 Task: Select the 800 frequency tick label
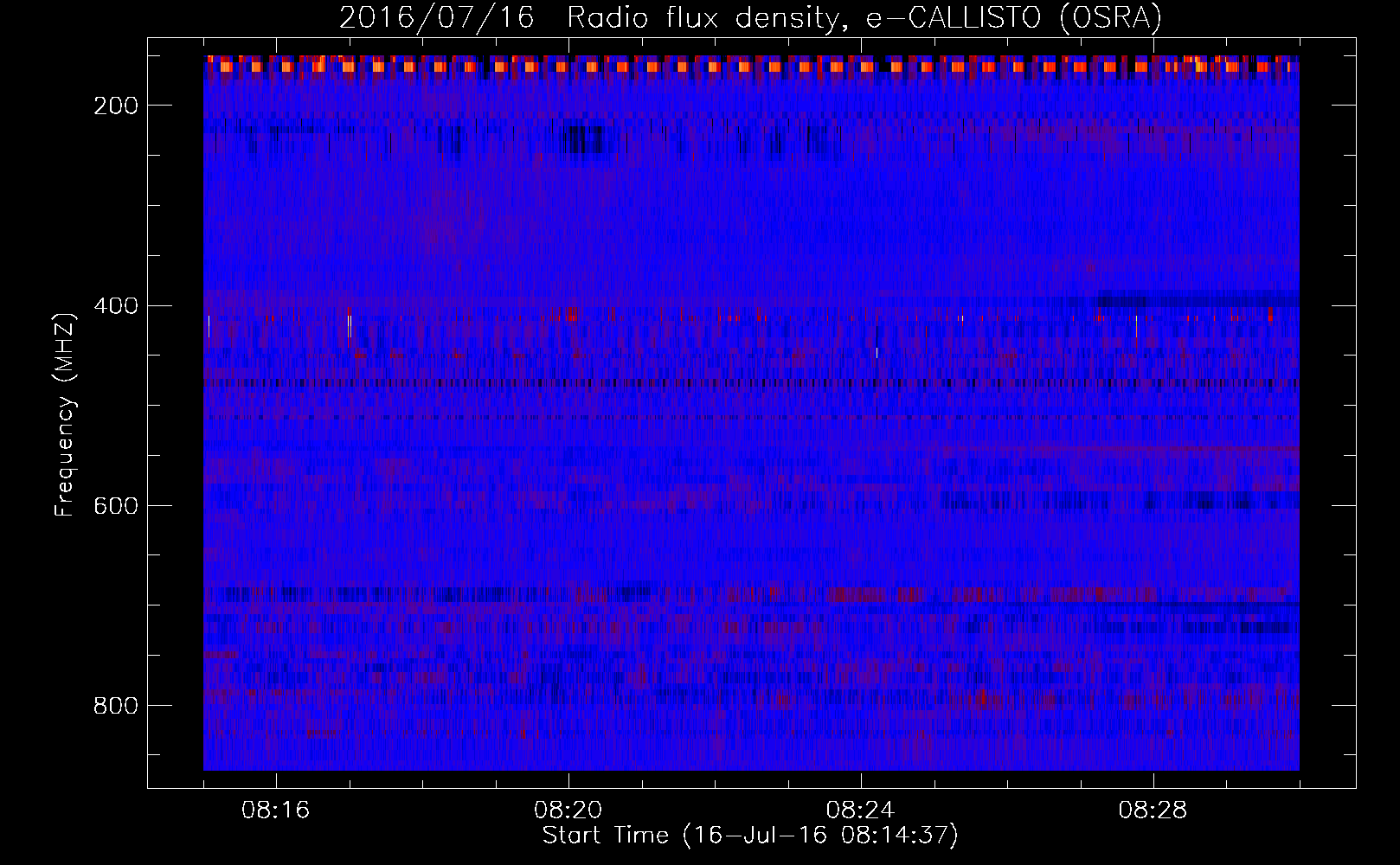tap(116, 706)
